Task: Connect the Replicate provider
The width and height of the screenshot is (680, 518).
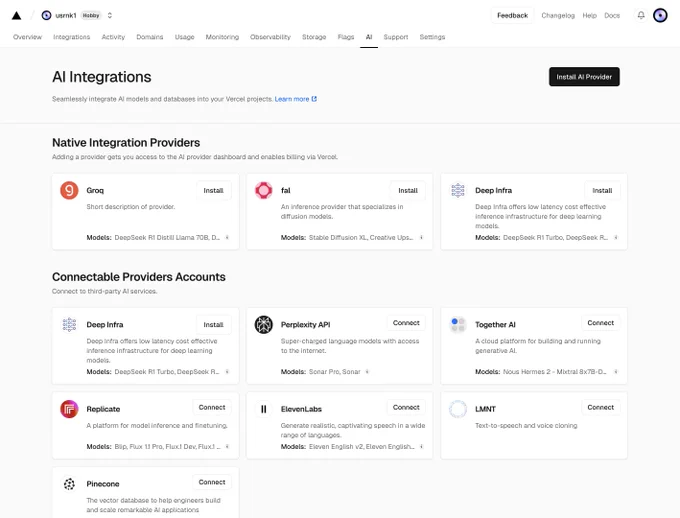Action: pyautogui.click(x=212, y=407)
